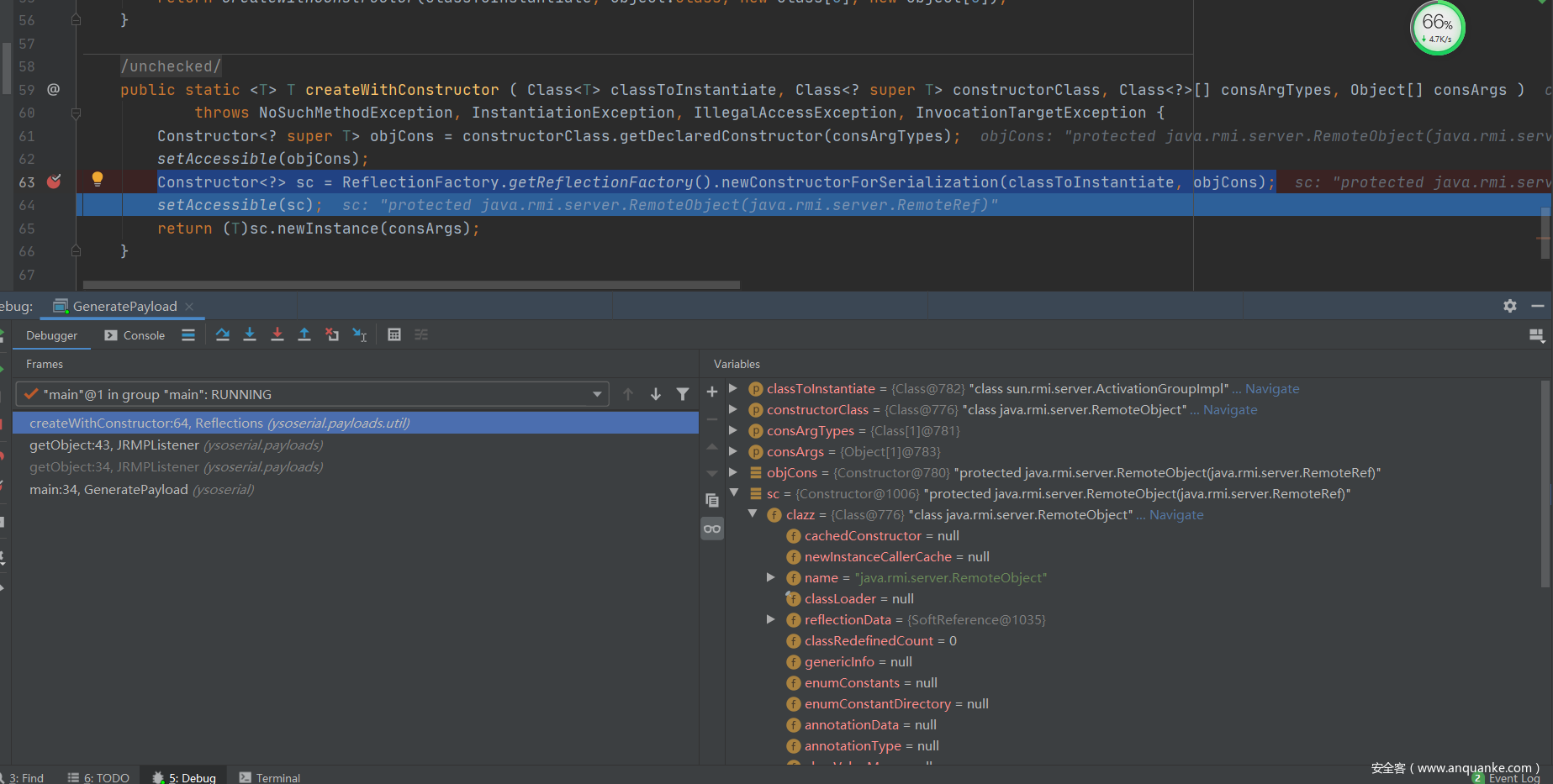Viewport: 1553px width, 784px height.
Task: Click the editor horizontal scrollbar
Action: [x=411, y=285]
